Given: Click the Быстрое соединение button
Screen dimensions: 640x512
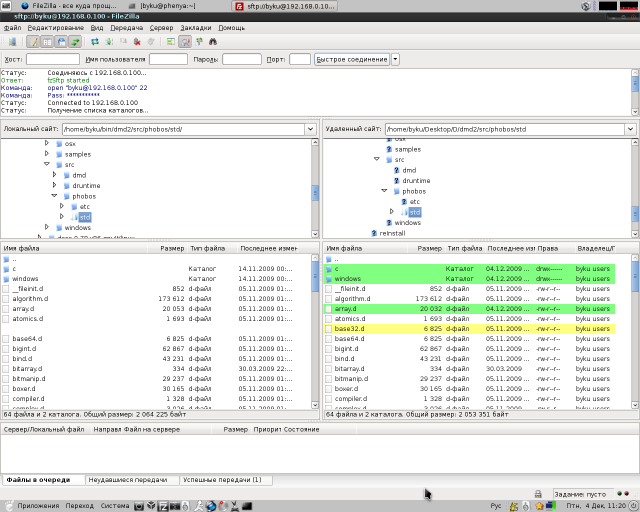Looking at the screenshot, I should [x=352, y=59].
